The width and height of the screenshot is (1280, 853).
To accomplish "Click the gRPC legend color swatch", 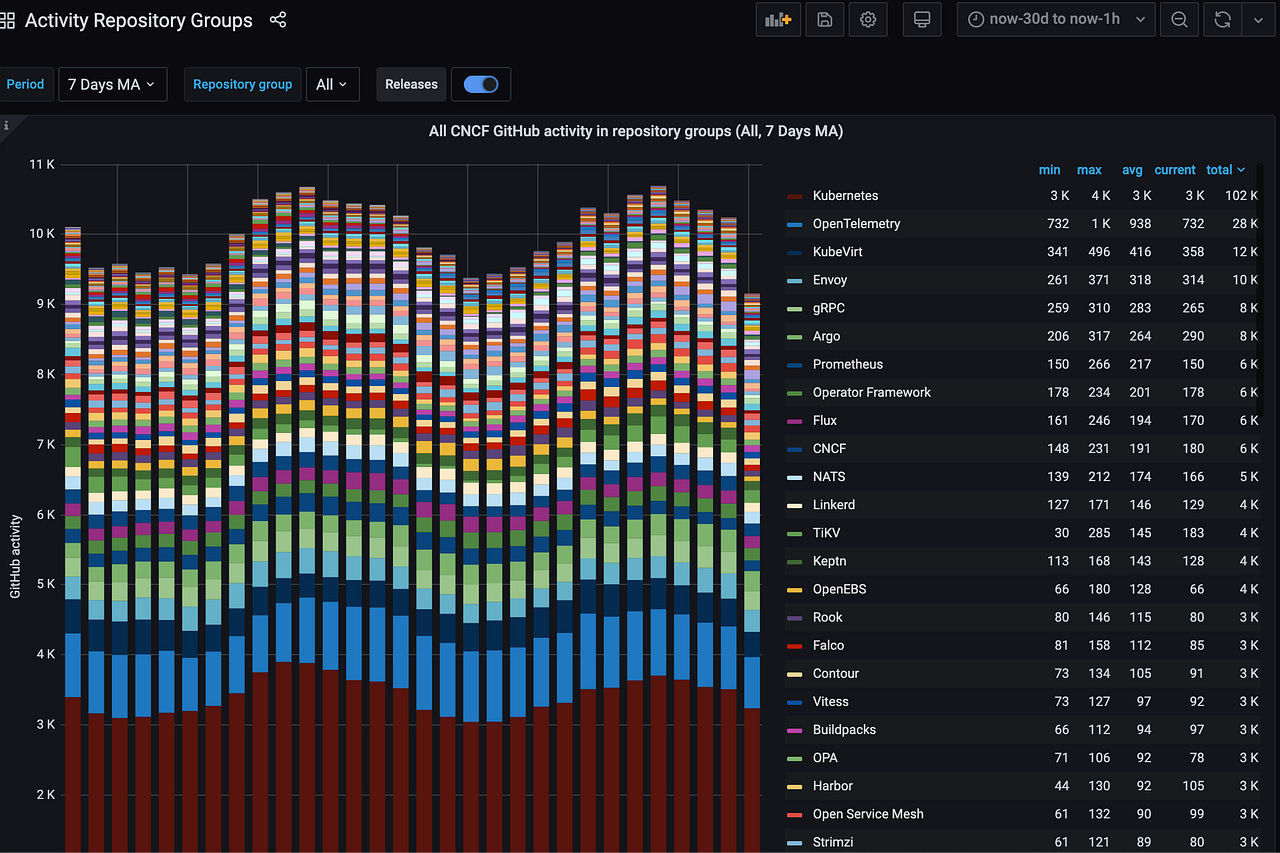I will [795, 308].
